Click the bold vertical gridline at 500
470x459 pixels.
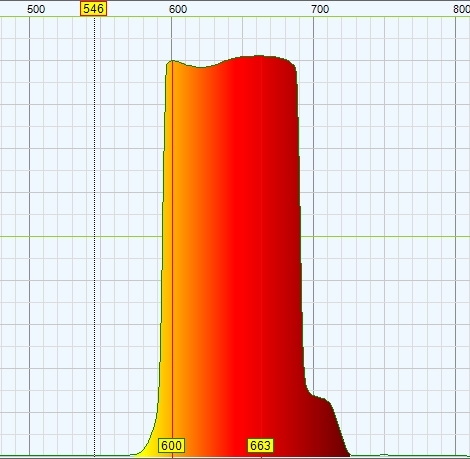tap(30, 233)
